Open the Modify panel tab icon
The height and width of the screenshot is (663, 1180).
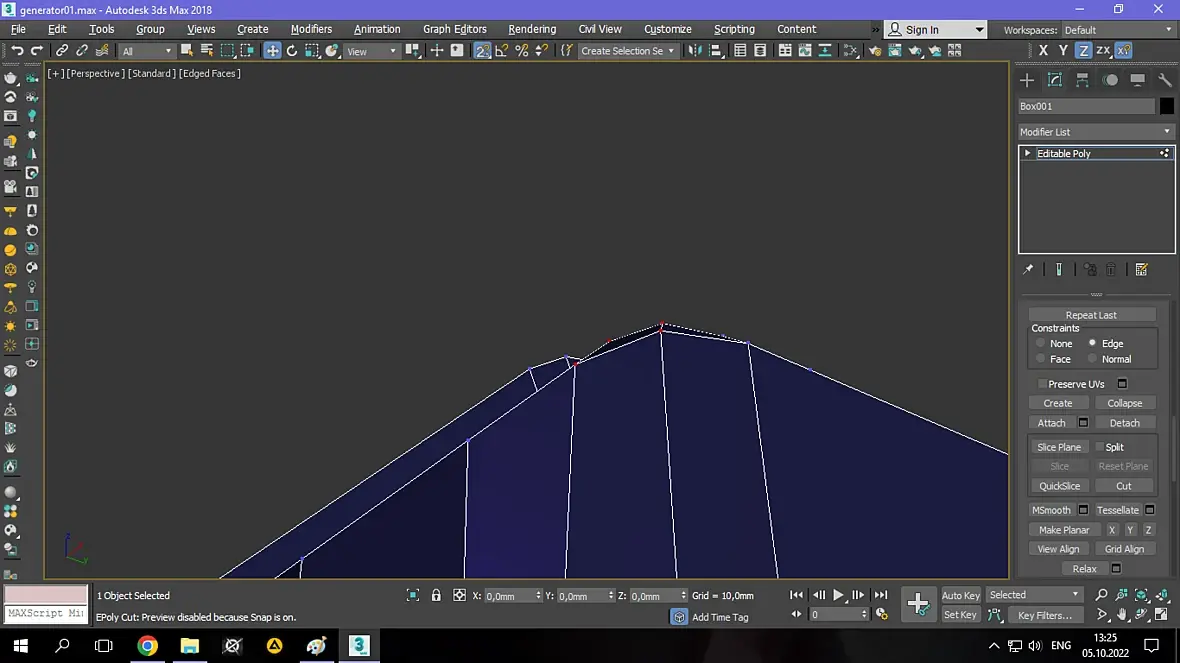[1054, 80]
